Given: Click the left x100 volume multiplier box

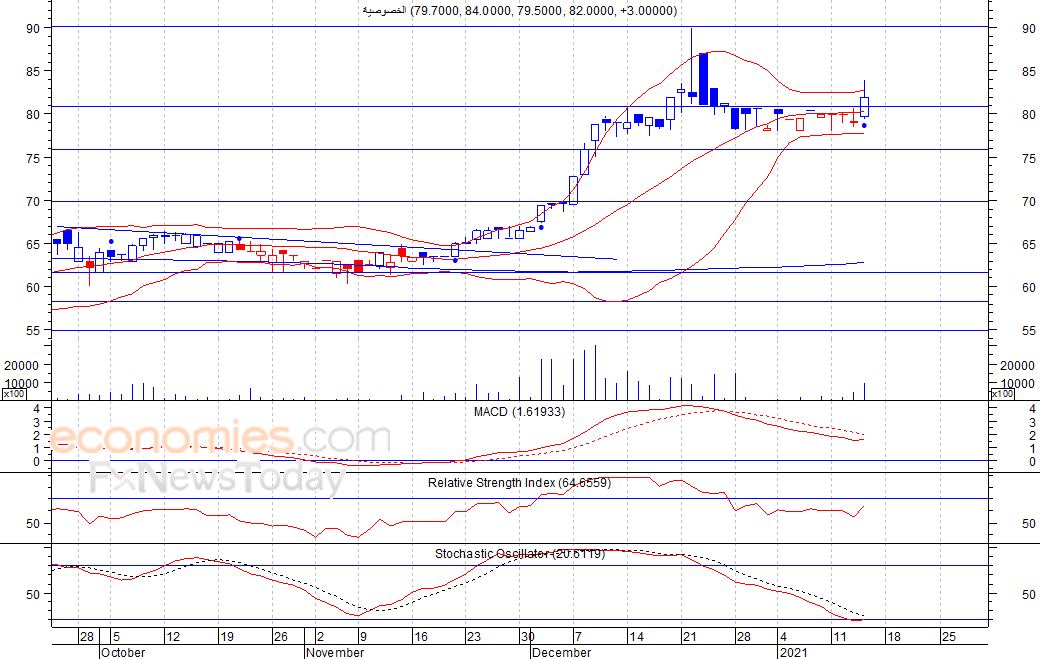Looking at the screenshot, I should [x=14, y=394].
